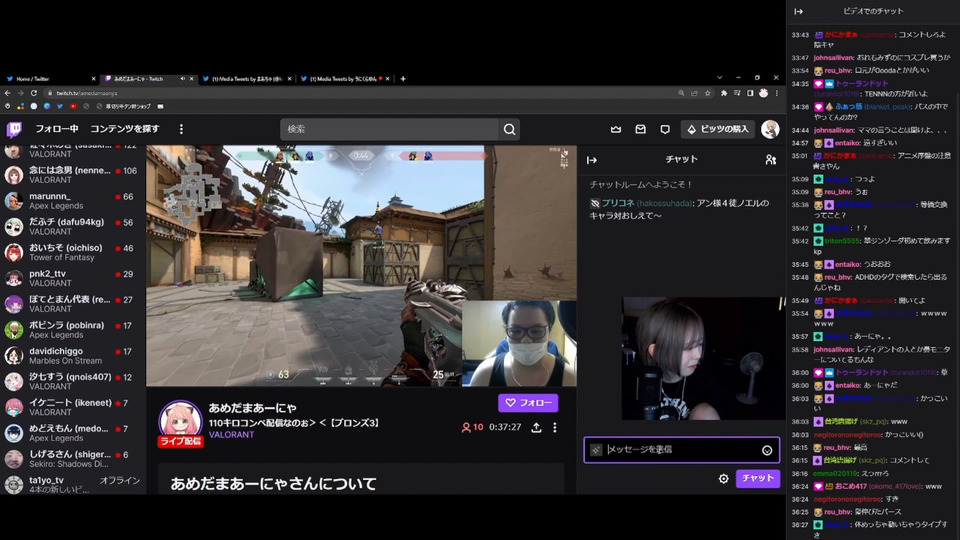The width and height of the screenshot is (960, 540).
Task: Open the Twitter bookmark icon
Action: tap(59, 106)
